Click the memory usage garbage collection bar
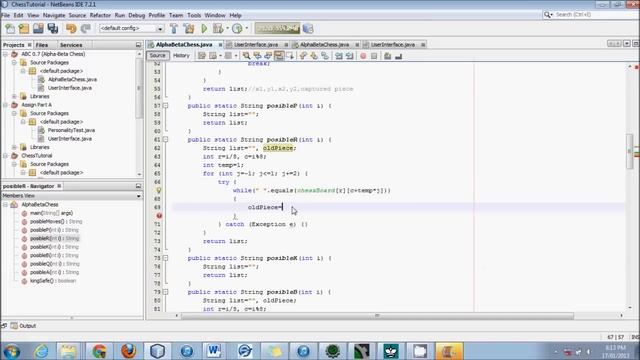 pos(277,29)
